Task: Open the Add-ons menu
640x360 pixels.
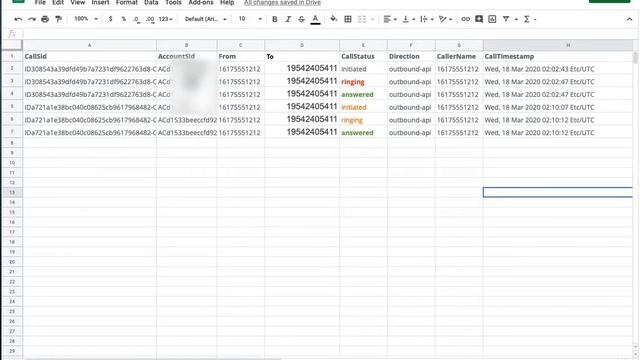Action: pyautogui.click(x=201, y=2)
